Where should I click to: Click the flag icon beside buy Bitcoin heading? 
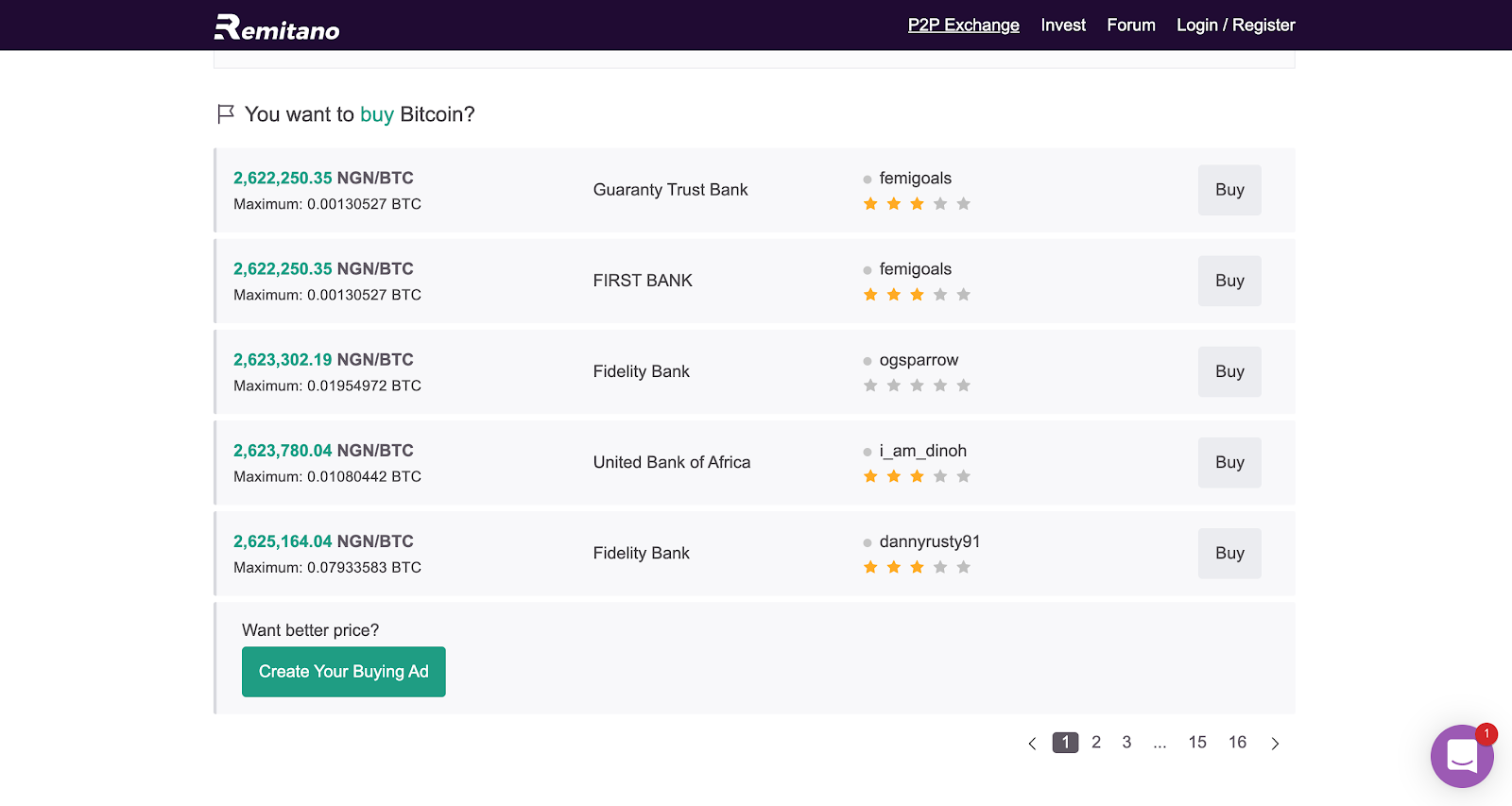pos(226,114)
